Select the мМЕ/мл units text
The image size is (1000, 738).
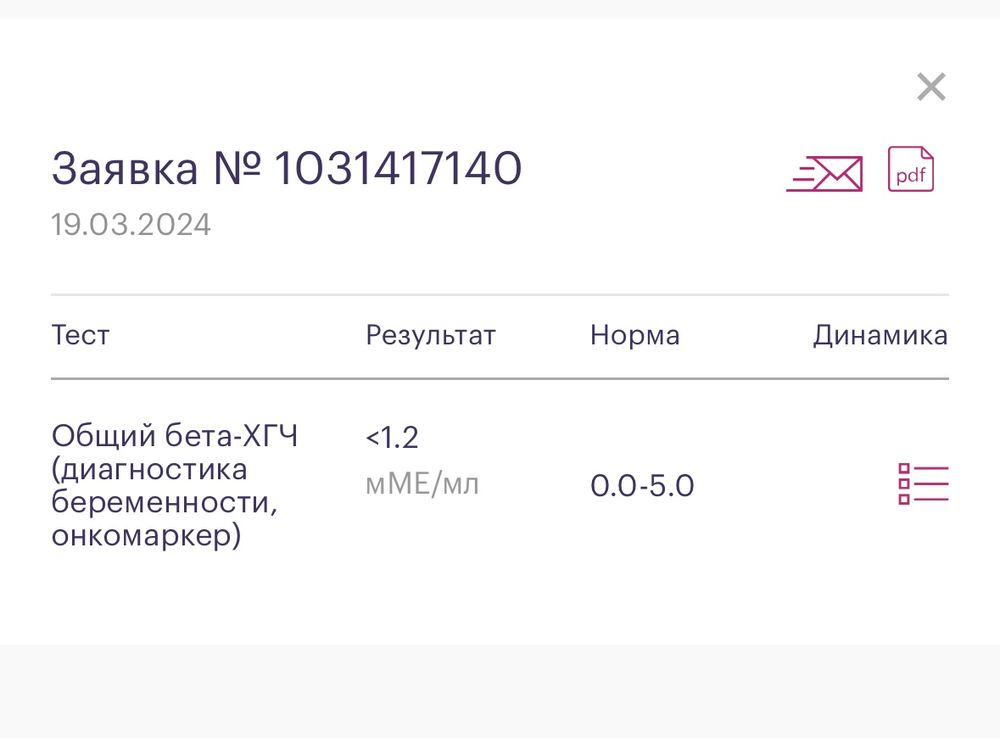pos(422,483)
